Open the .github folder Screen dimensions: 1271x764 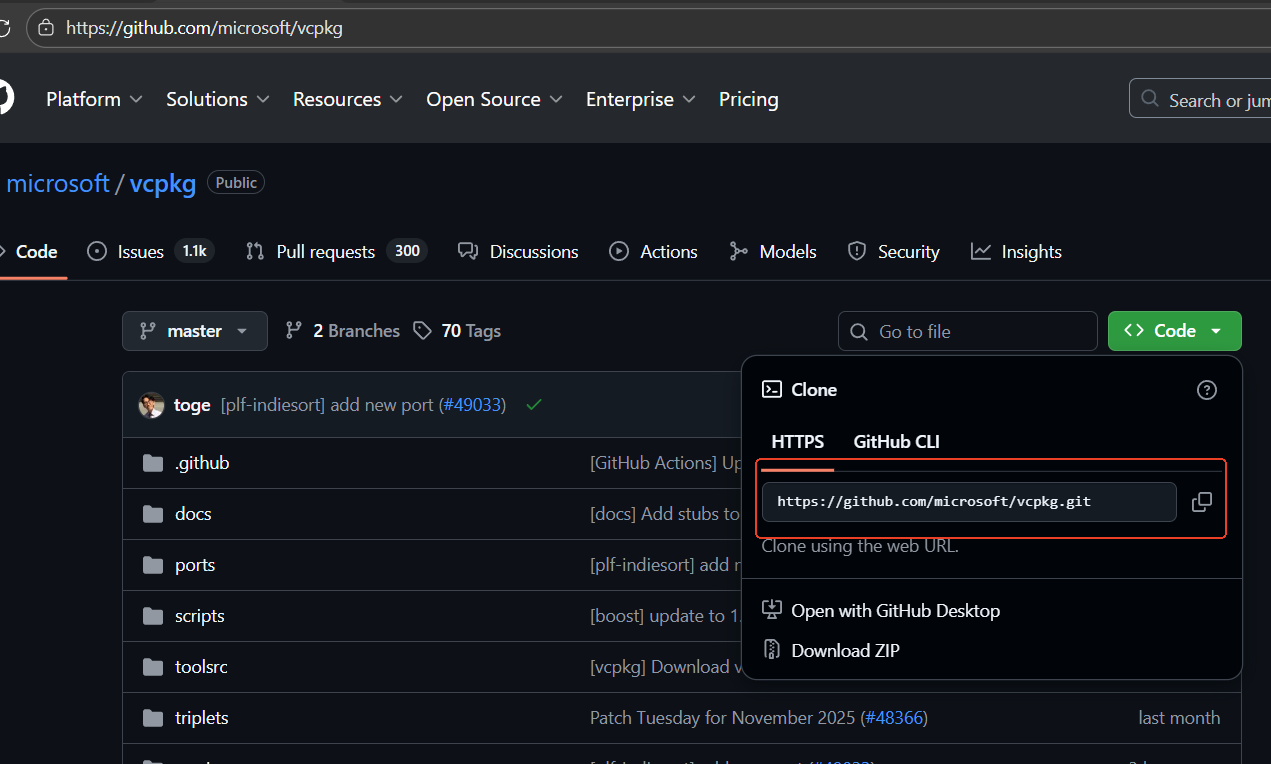pos(202,463)
